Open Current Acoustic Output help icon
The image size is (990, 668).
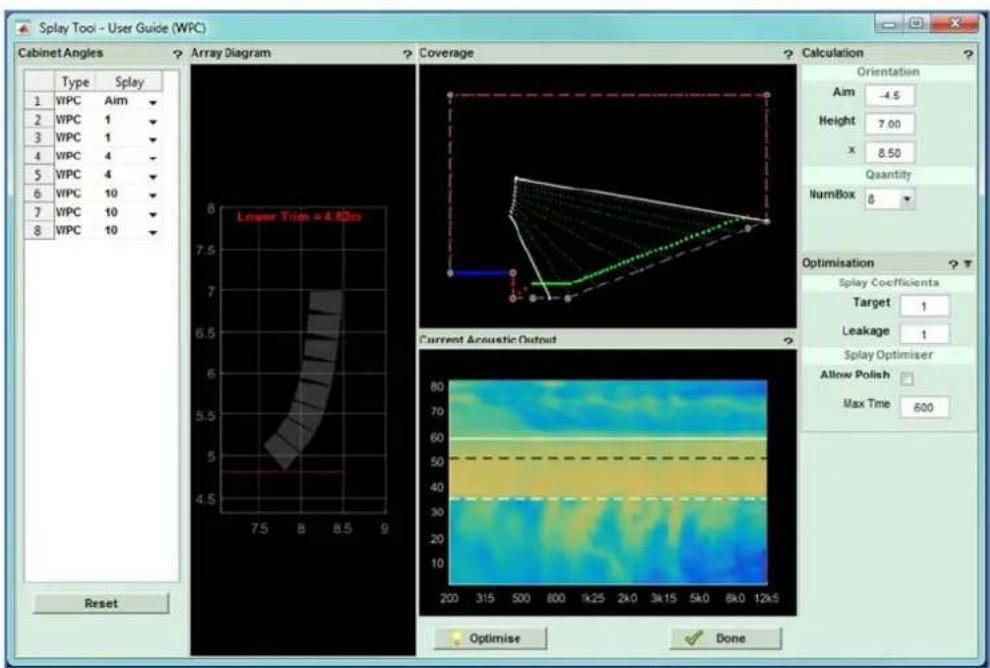point(788,341)
